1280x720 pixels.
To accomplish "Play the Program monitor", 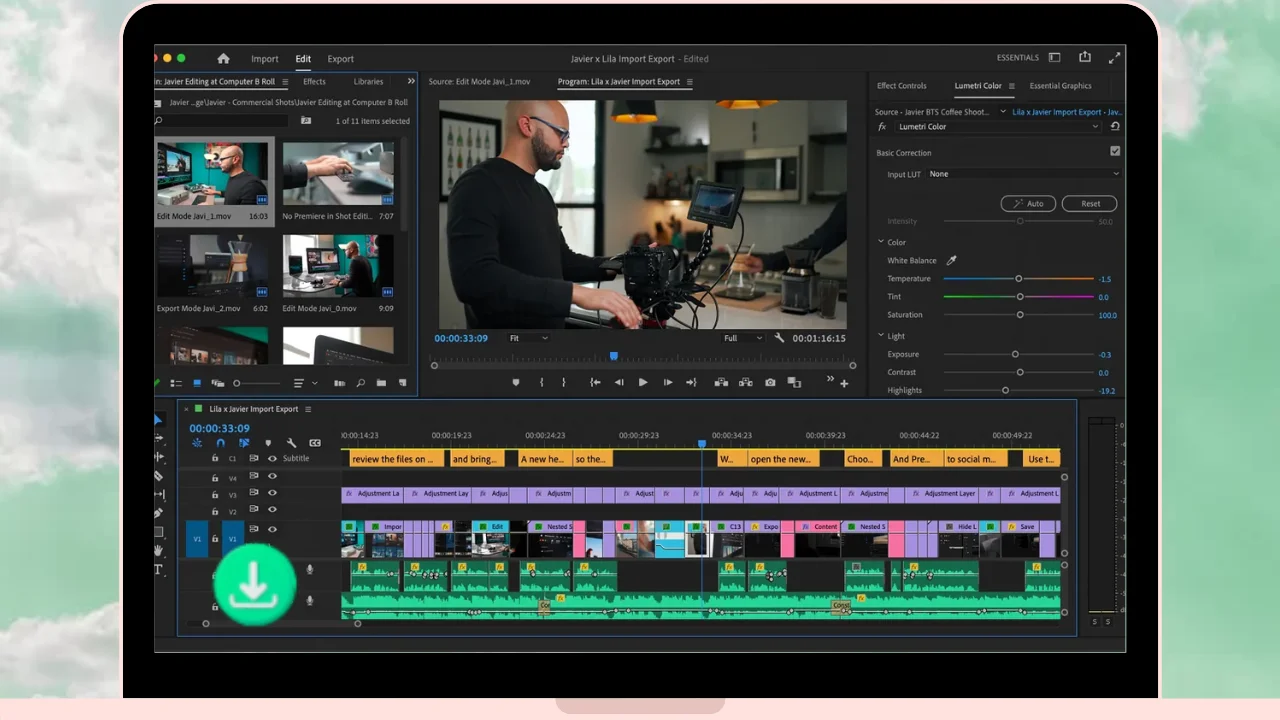I will (643, 382).
